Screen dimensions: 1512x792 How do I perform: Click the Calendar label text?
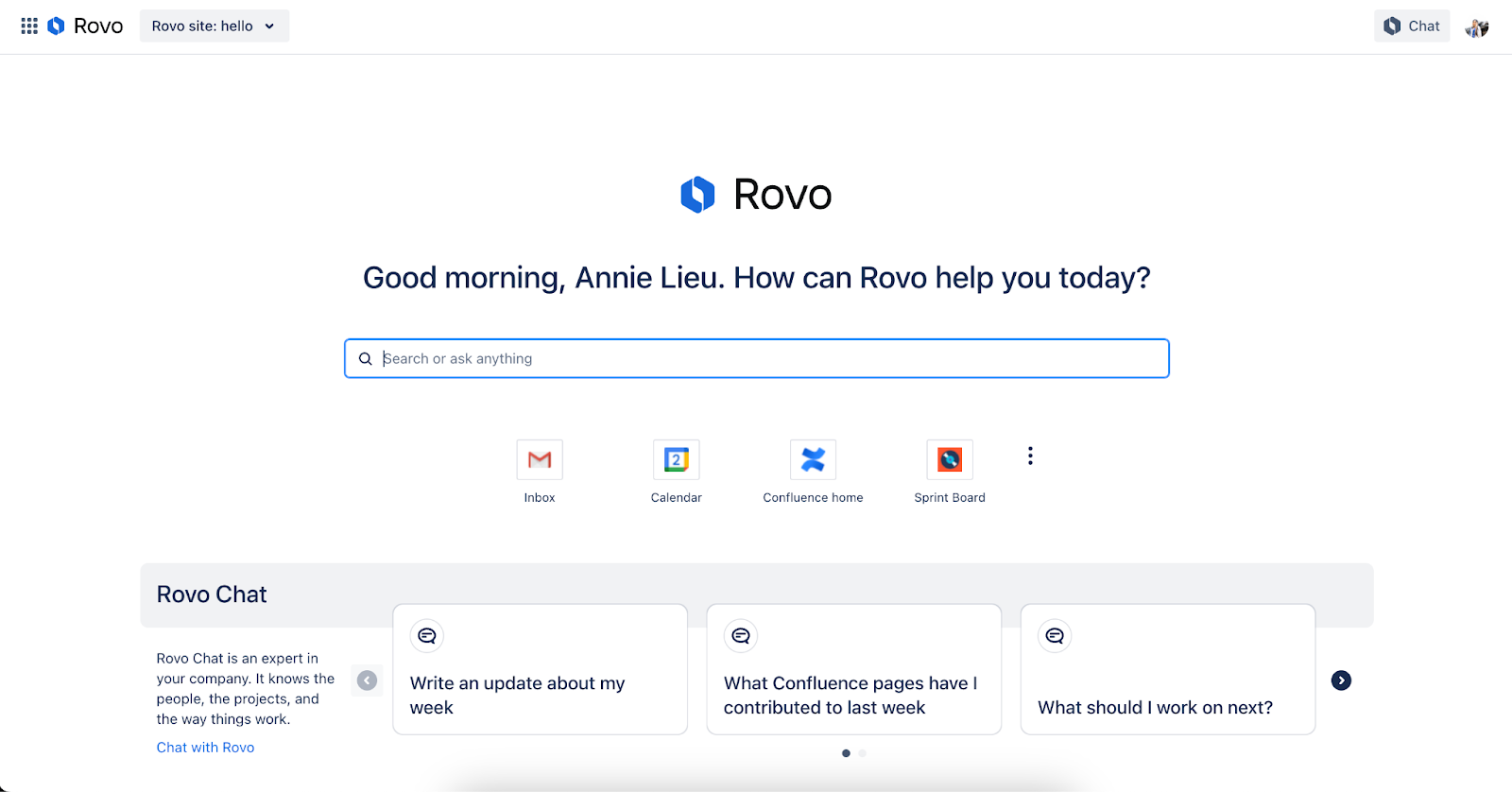(677, 498)
